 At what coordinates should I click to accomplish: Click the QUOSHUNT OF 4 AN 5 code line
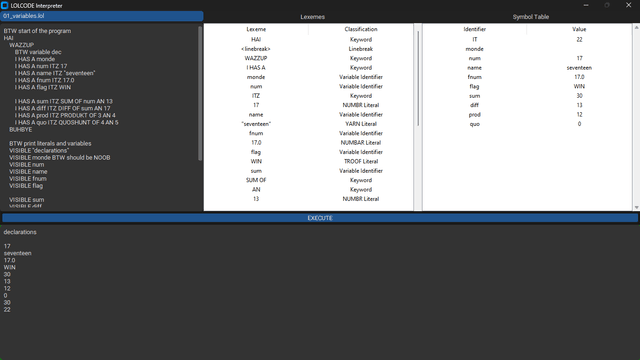(67, 122)
